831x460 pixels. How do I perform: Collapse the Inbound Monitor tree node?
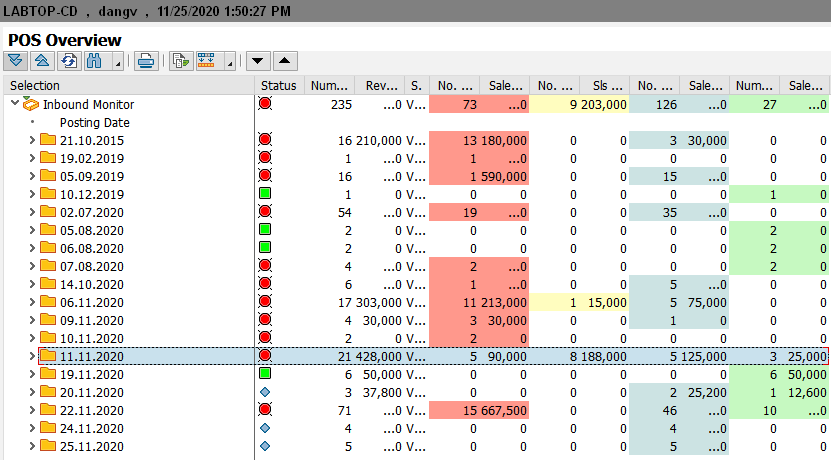point(14,104)
